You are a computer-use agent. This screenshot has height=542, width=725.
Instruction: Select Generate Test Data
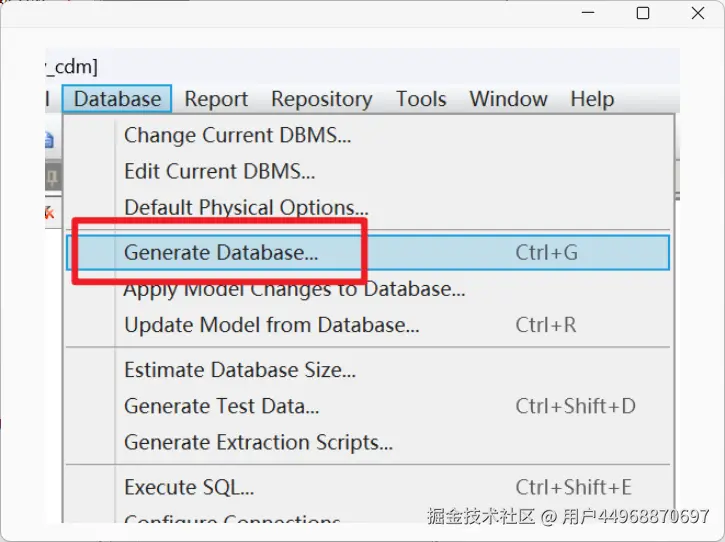click(x=221, y=406)
